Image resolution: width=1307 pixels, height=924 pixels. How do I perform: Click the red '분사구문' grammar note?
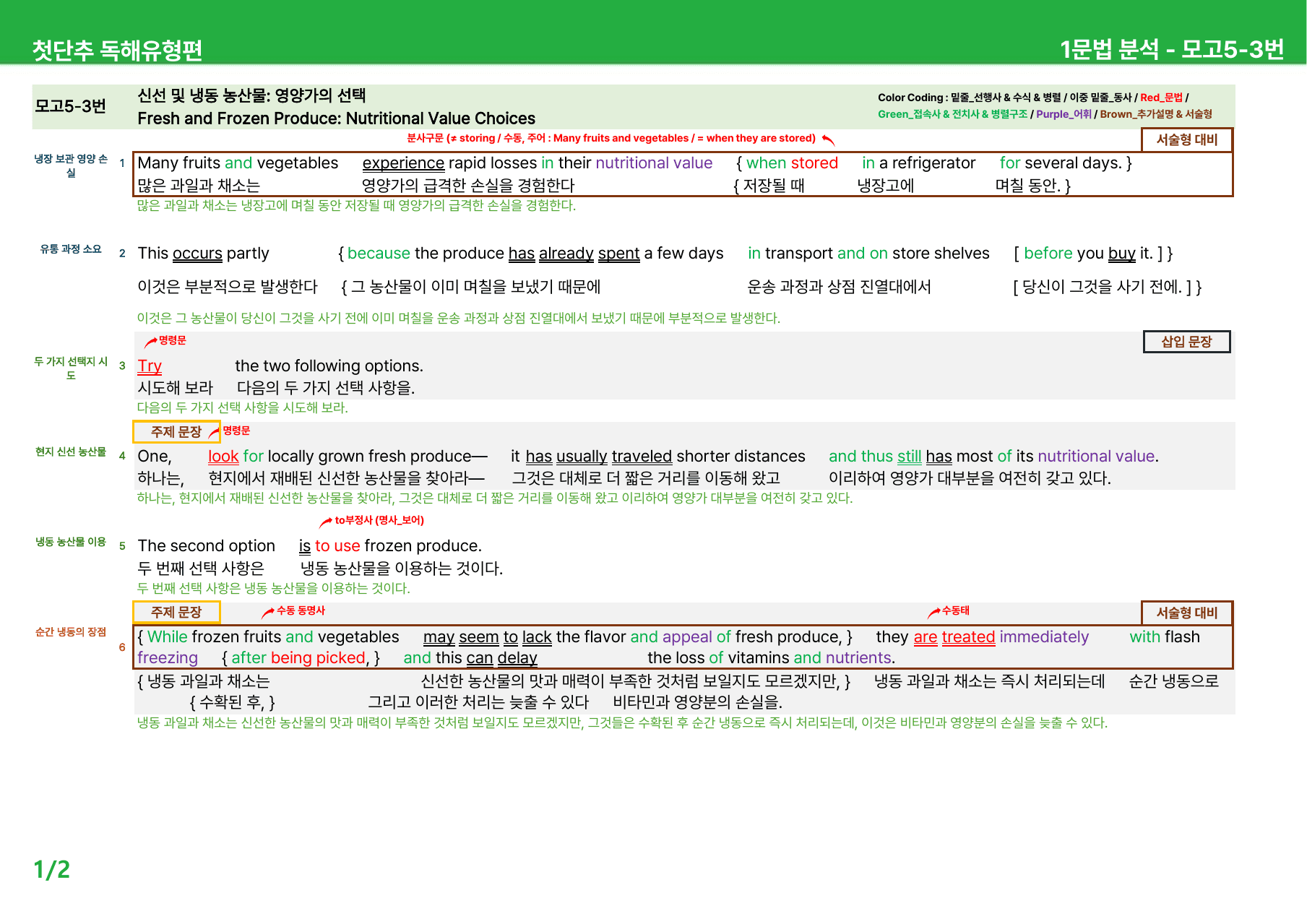coord(611,138)
